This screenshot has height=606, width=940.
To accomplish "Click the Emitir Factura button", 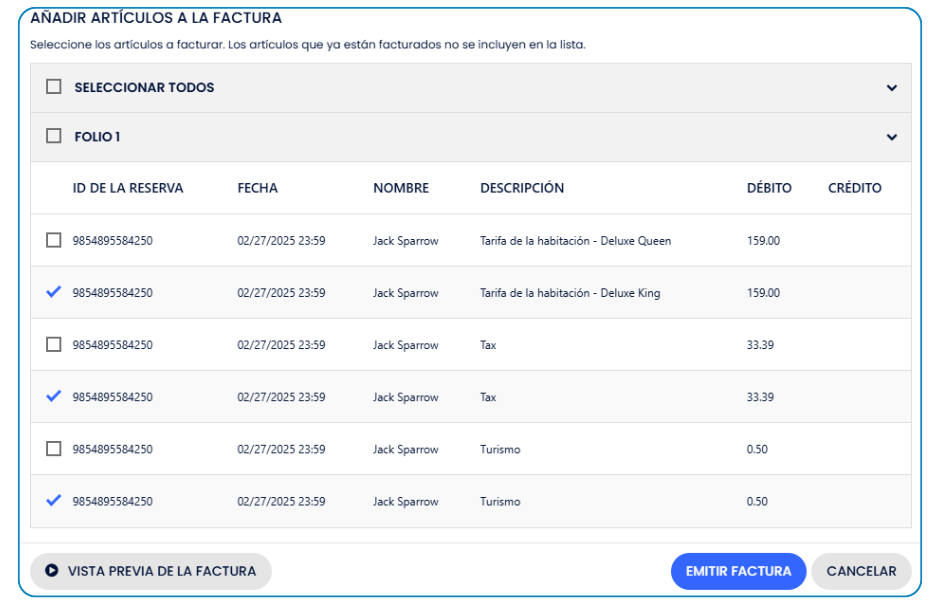I will 738,571.
